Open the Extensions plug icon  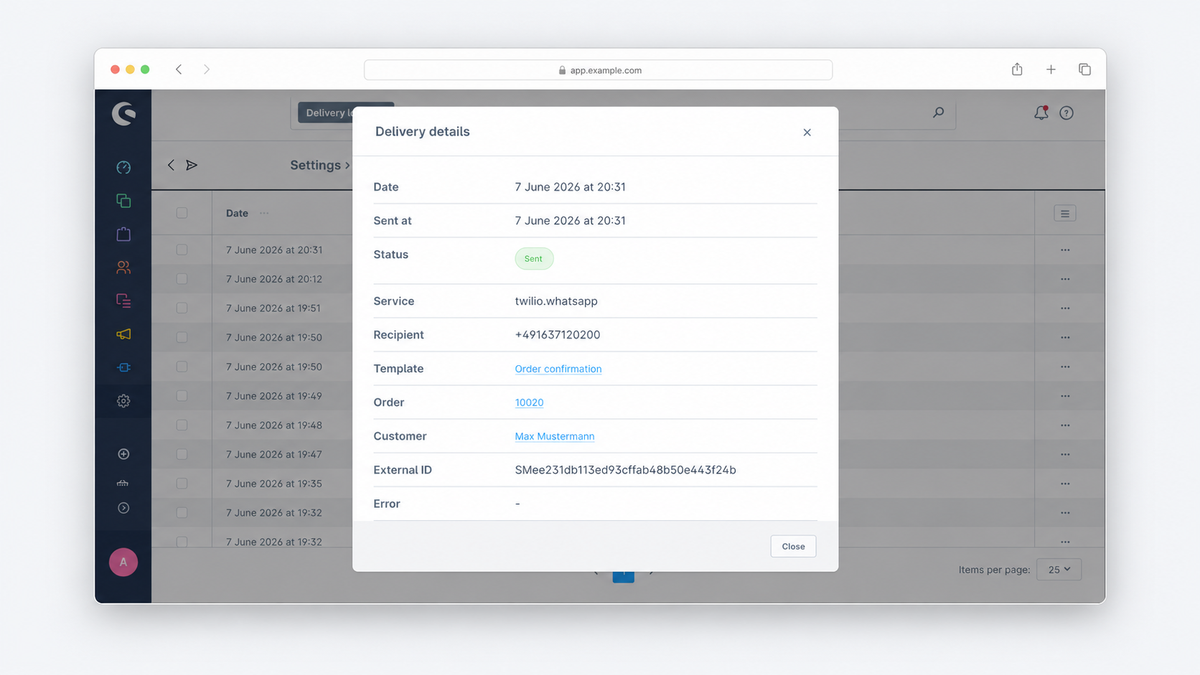(x=123, y=367)
